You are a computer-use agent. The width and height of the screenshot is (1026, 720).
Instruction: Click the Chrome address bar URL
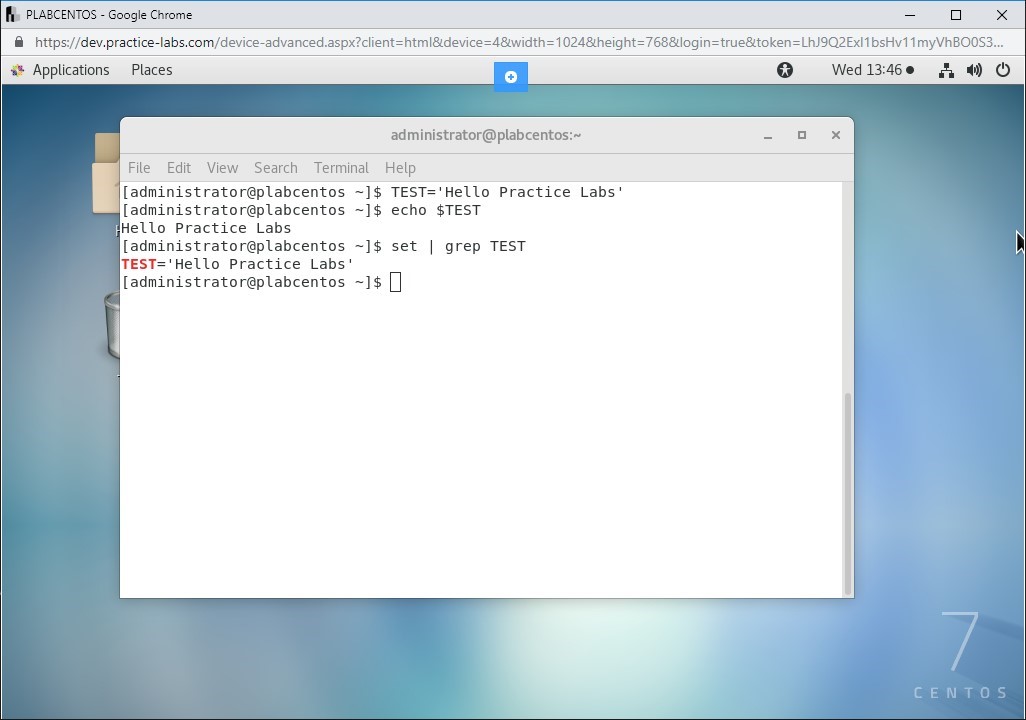[x=518, y=42]
